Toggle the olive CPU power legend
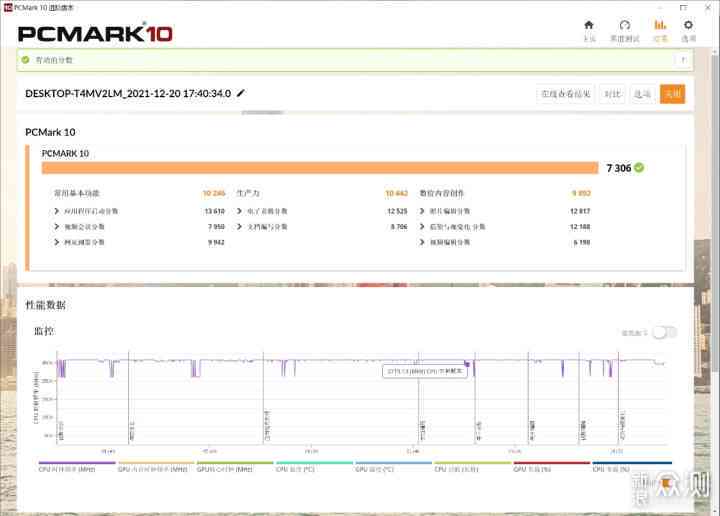This screenshot has width=720, height=516. [472, 467]
